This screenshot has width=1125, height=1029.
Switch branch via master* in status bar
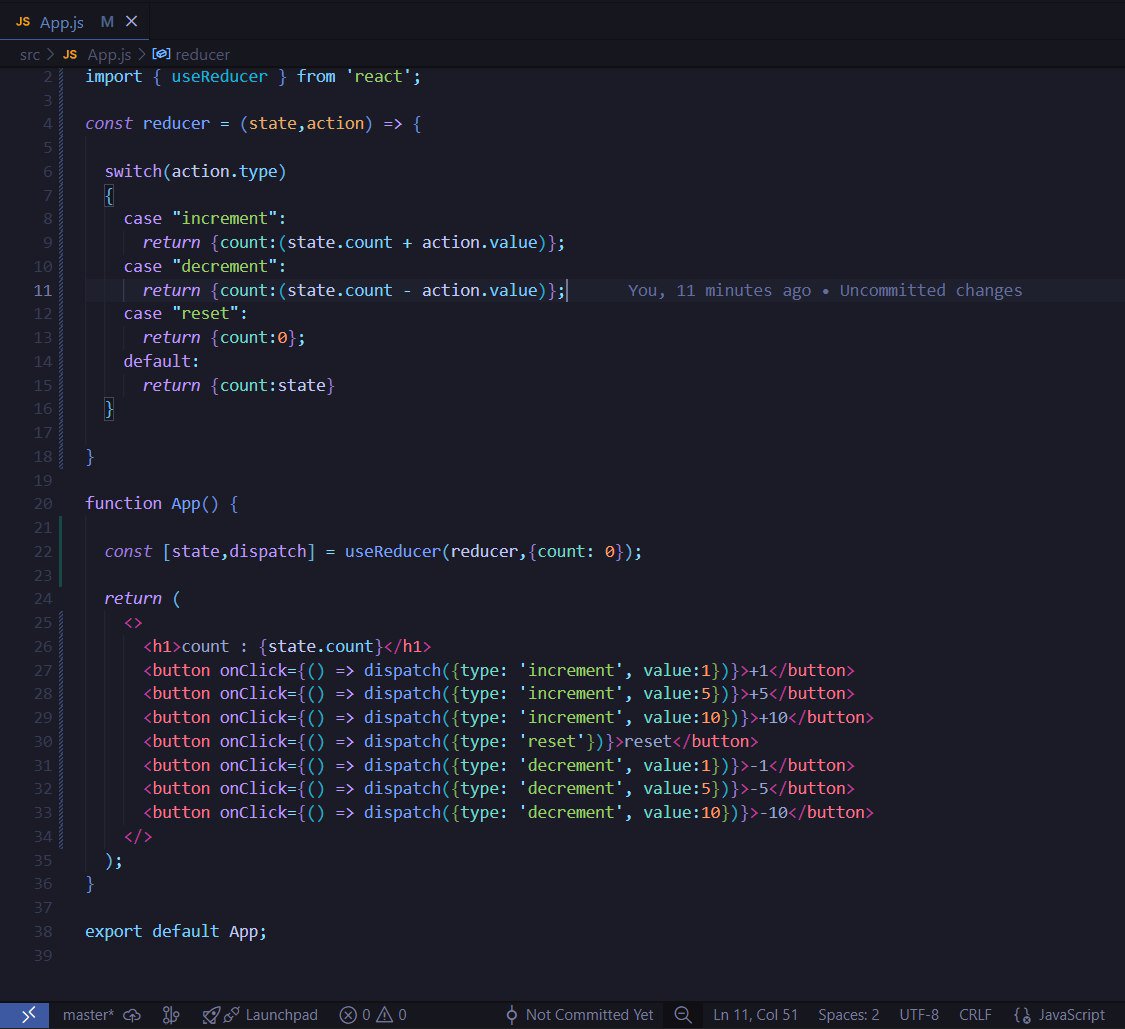pos(88,1015)
